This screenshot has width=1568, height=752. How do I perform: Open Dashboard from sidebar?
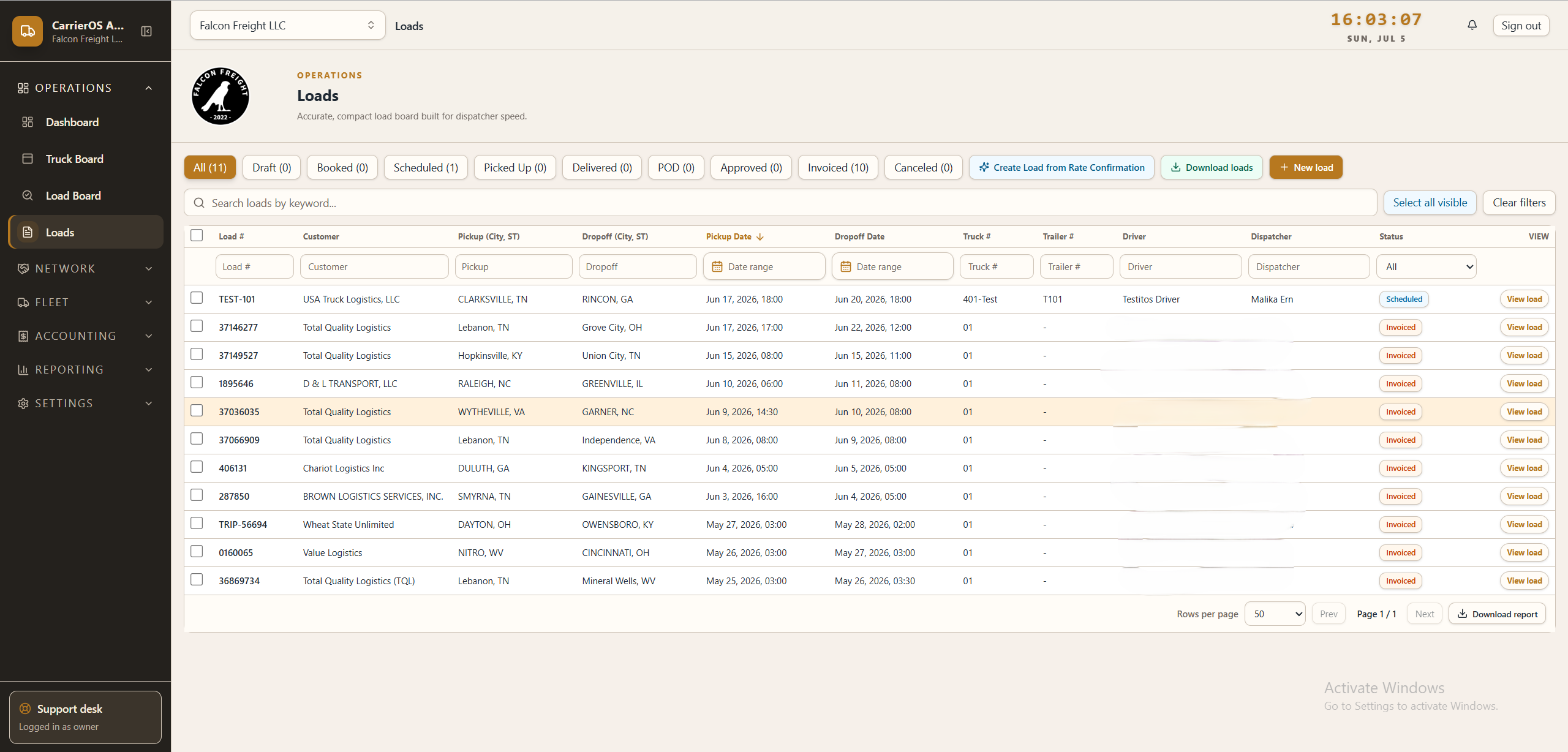point(86,122)
